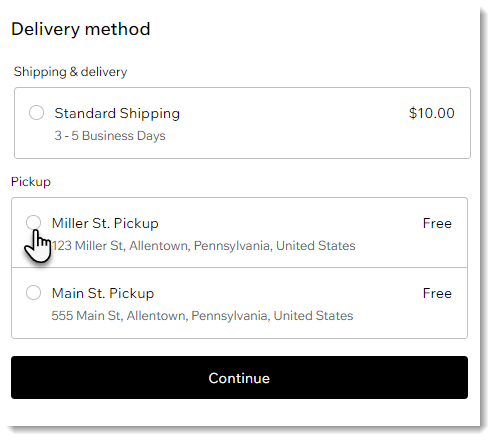
Task: Click the Free price beside Miller St. Pickup
Action: point(437,223)
